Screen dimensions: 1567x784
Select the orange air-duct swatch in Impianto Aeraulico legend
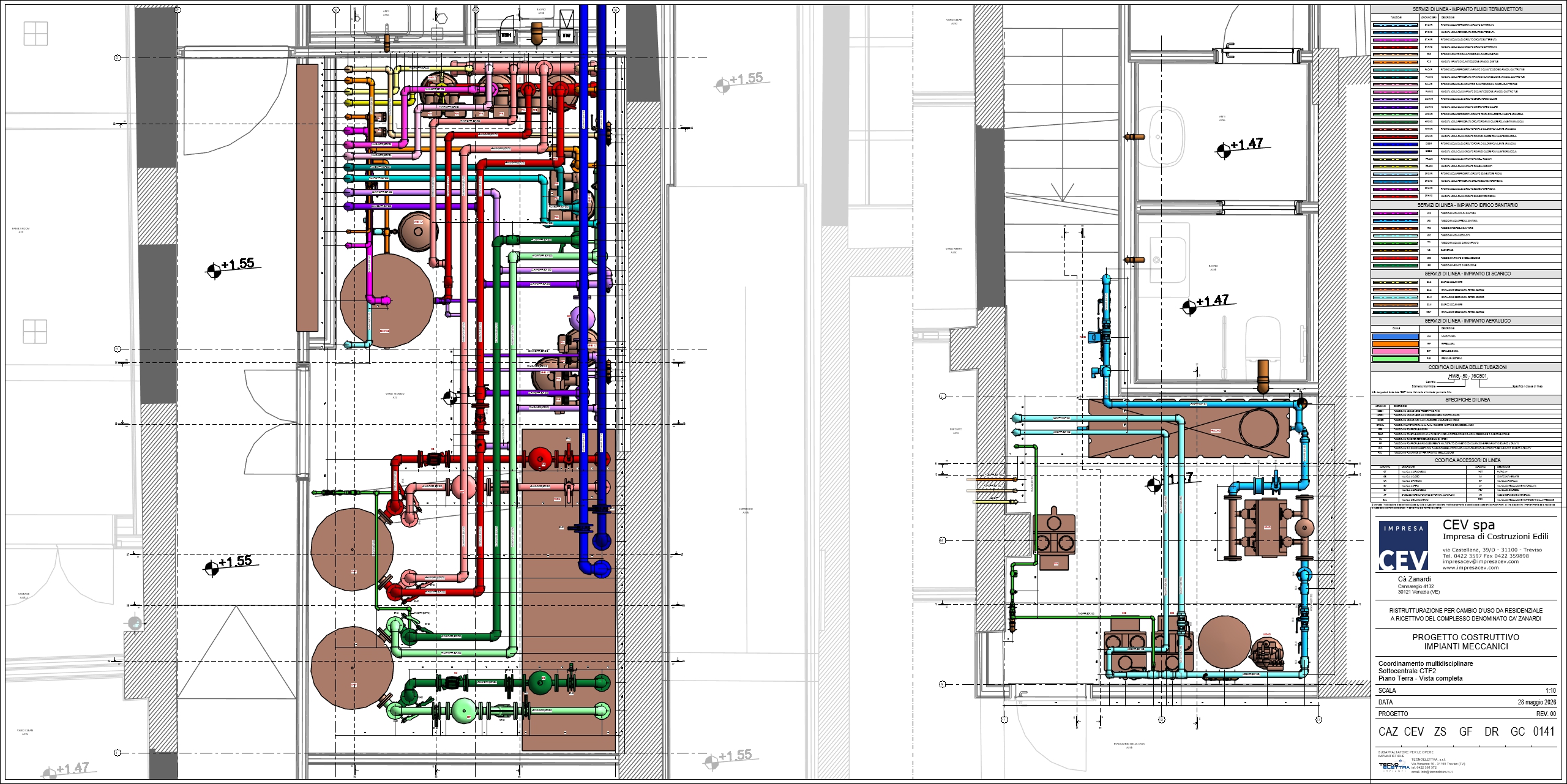[1395, 344]
